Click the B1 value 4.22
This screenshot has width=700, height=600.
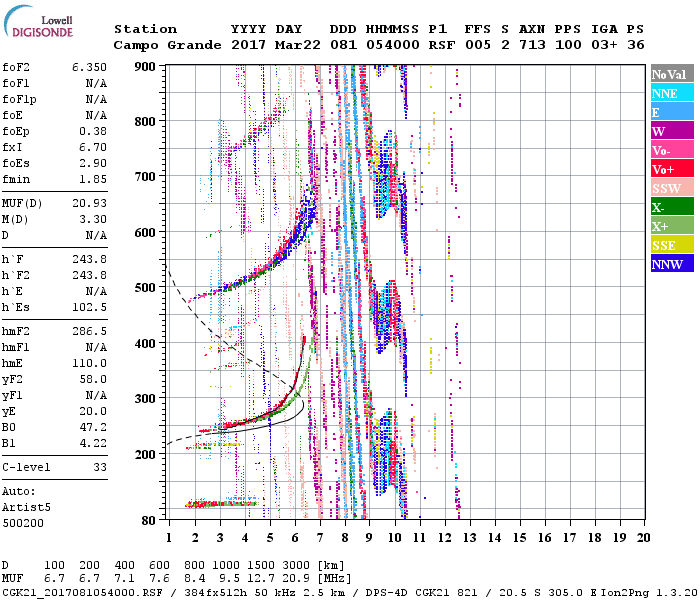pyautogui.click(x=93, y=444)
